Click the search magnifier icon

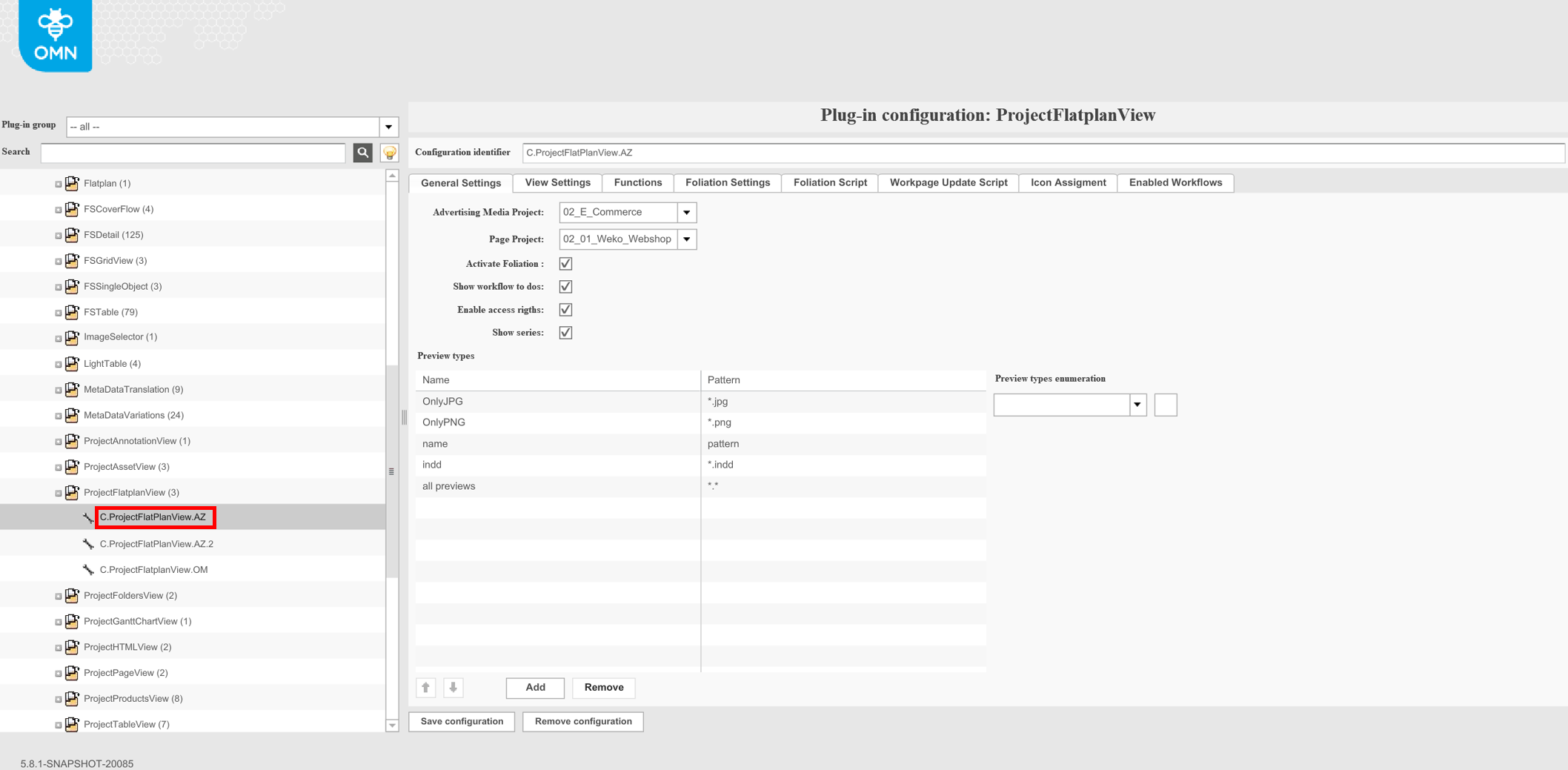click(x=362, y=153)
